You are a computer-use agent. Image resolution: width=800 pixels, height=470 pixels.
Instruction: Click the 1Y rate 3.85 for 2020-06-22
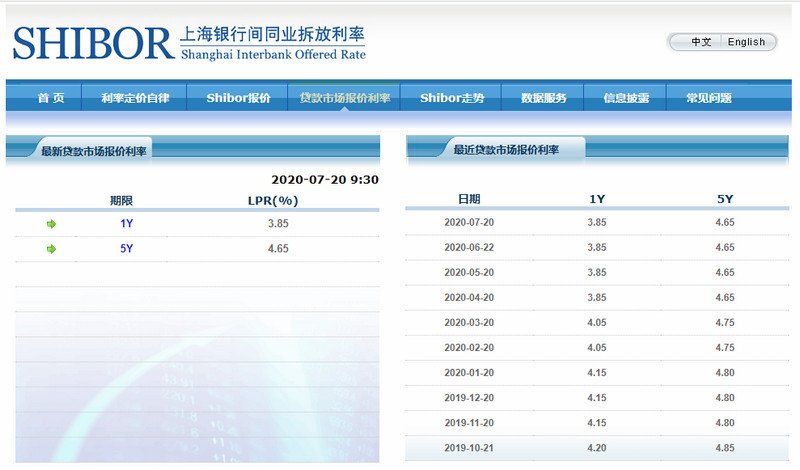pyautogui.click(x=597, y=248)
